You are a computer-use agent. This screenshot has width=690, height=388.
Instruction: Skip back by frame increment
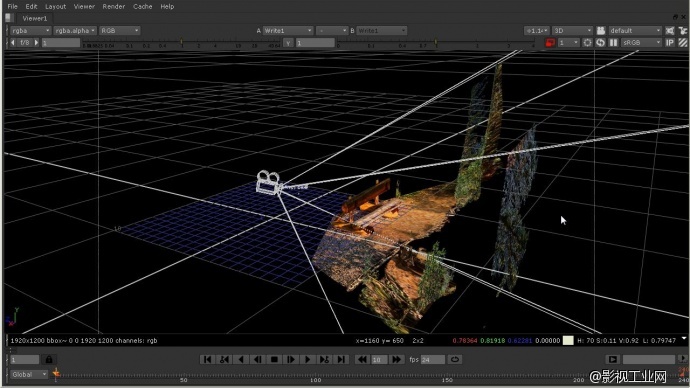362,360
